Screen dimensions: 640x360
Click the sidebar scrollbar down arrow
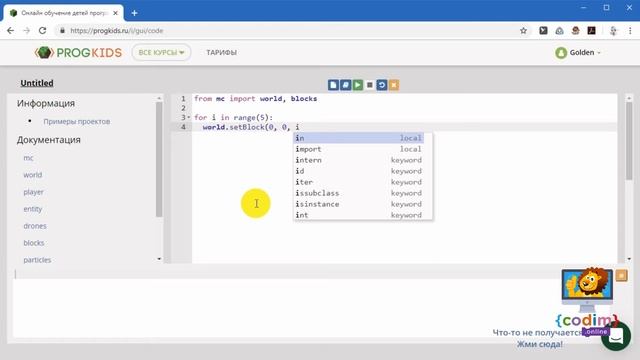click(x=159, y=259)
